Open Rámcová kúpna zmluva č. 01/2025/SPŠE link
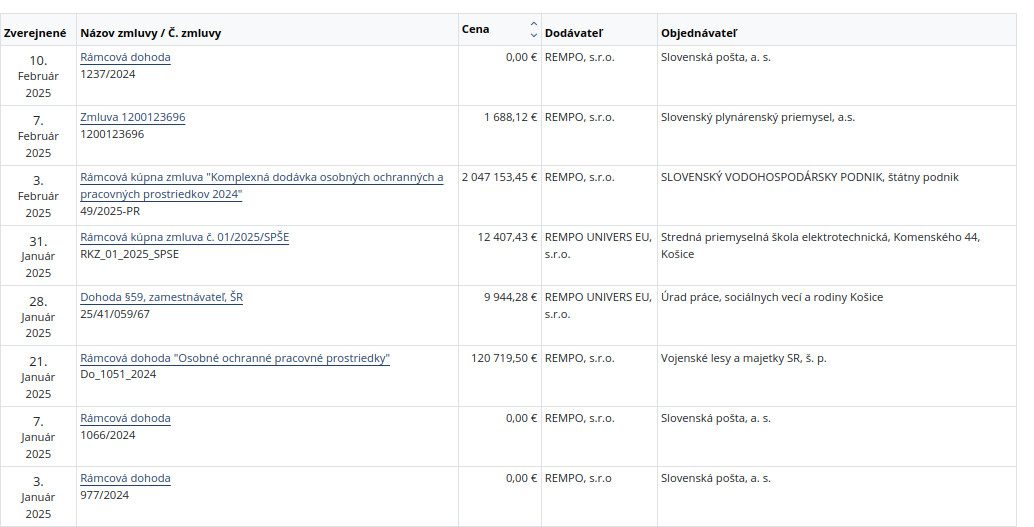 [184, 238]
